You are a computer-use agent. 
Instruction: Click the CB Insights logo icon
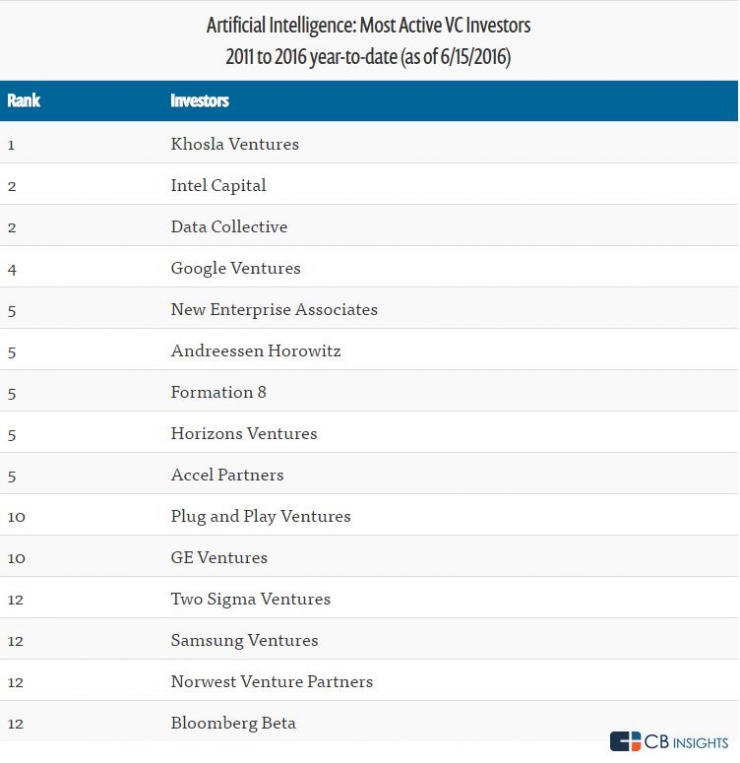(x=625, y=741)
